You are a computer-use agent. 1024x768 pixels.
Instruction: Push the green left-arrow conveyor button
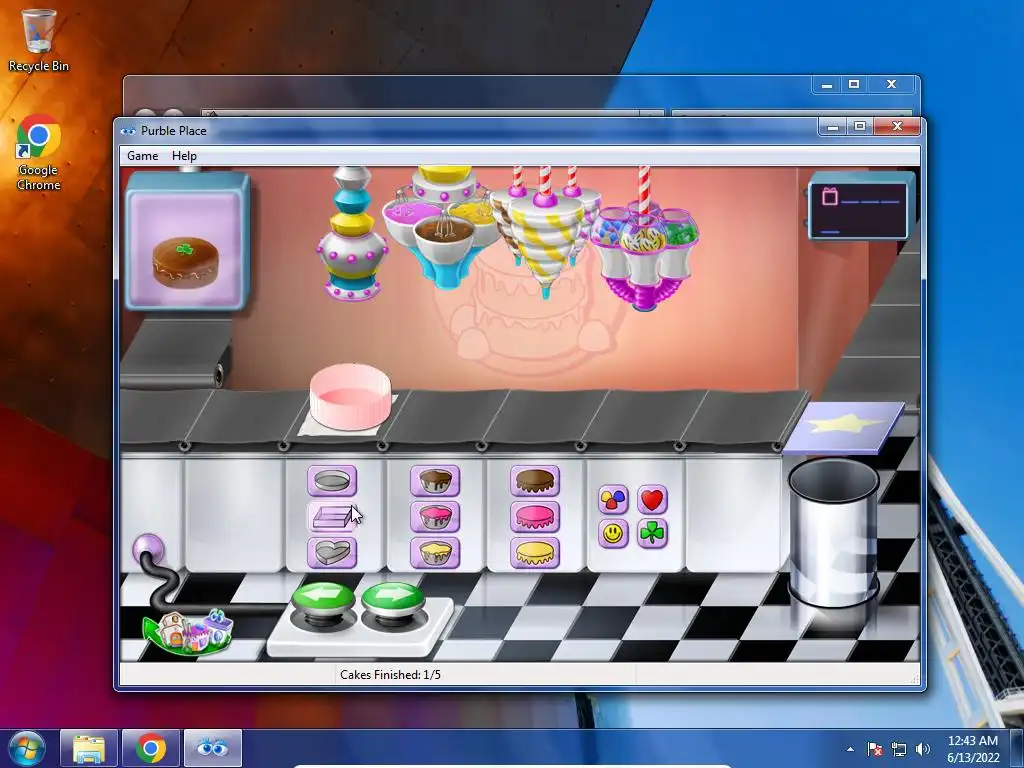click(x=323, y=600)
